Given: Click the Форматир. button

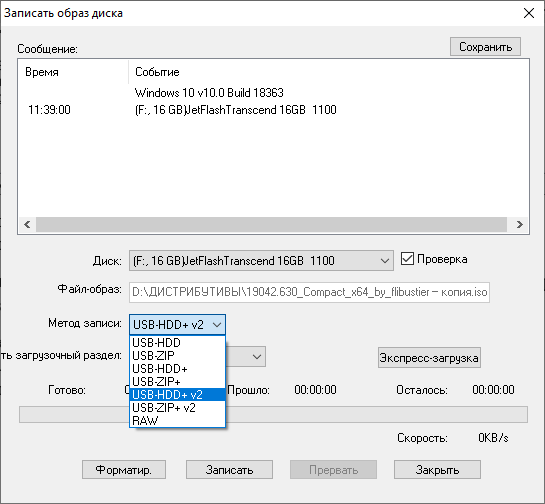Looking at the screenshot, I should point(124,470).
